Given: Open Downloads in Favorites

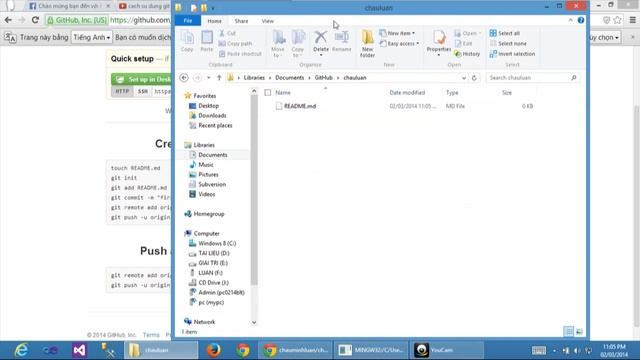Looking at the screenshot, I should click(x=212, y=116).
